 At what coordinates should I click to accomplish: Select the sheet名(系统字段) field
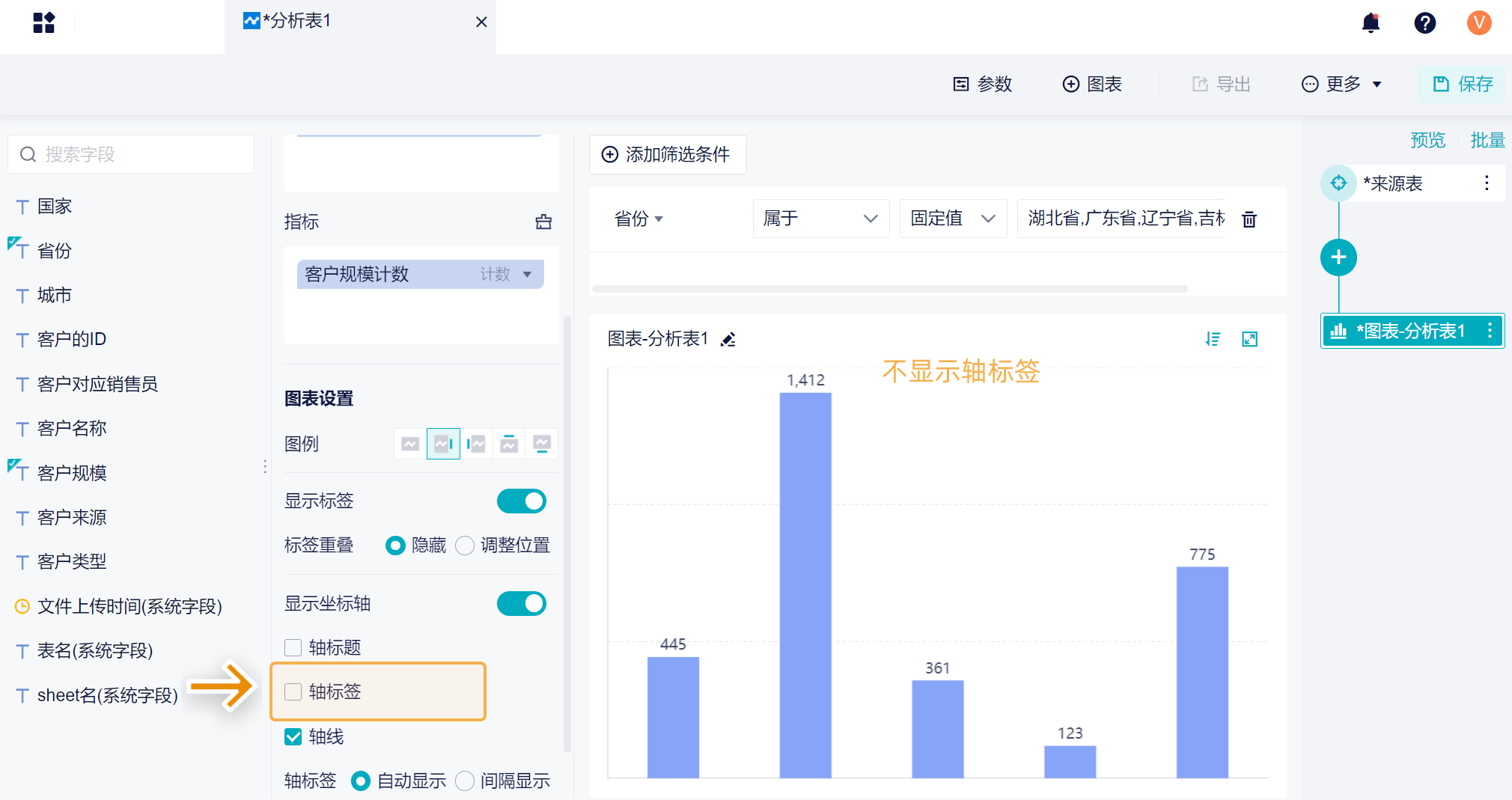[x=108, y=695]
